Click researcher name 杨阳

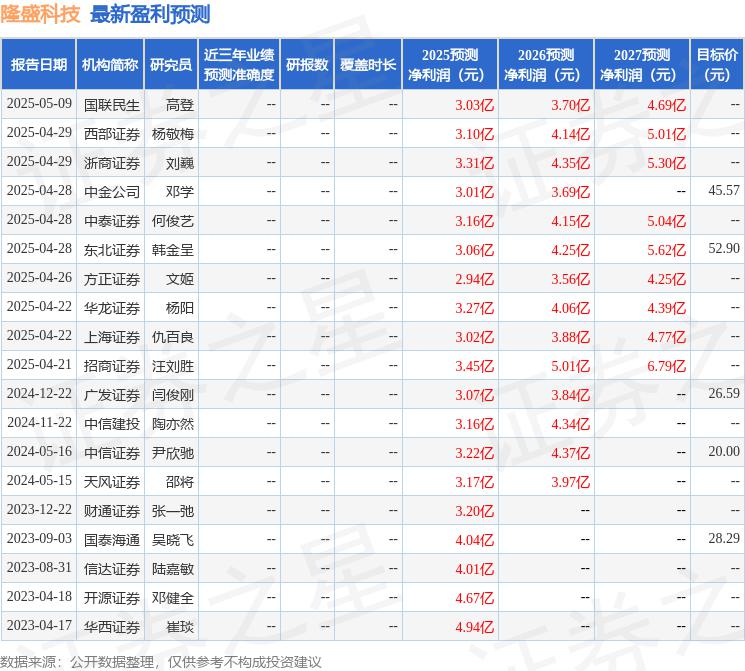coord(180,308)
